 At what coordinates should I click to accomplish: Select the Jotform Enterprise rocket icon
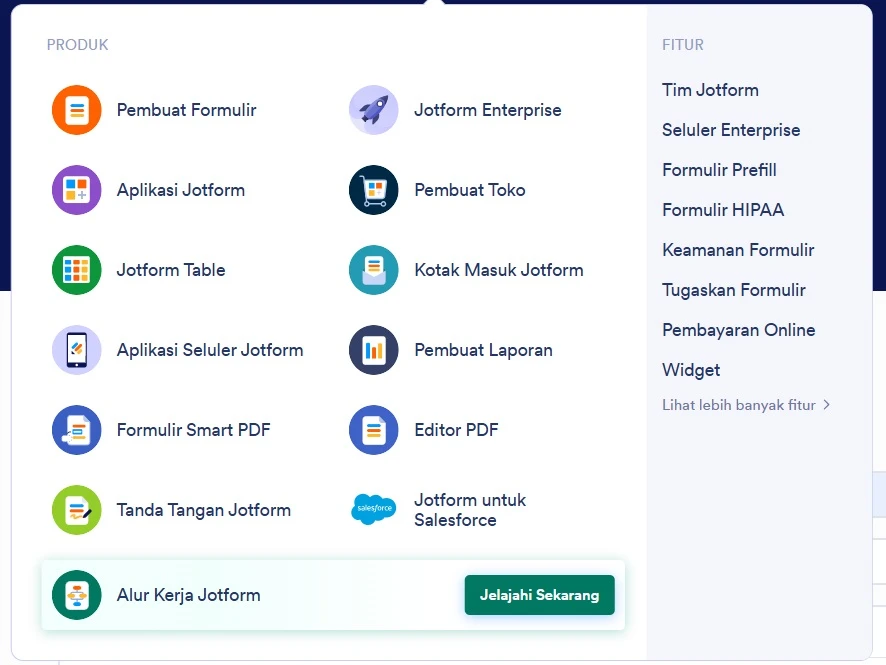point(373,110)
